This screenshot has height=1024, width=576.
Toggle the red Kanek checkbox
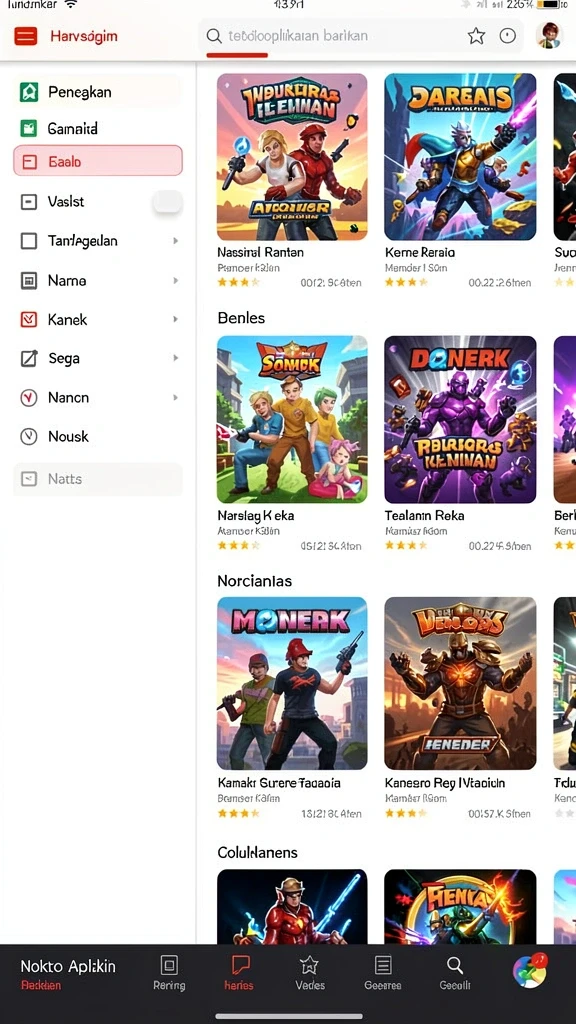pos(29,319)
